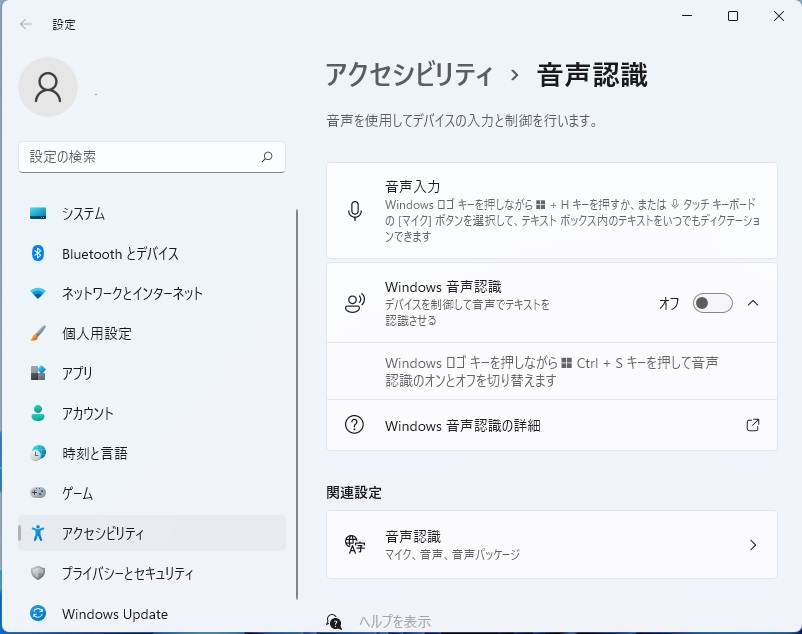Image resolution: width=802 pixels, height=634 pixels.
Task: Click the microphone icon for 音声入力
Action: [355, 211]
